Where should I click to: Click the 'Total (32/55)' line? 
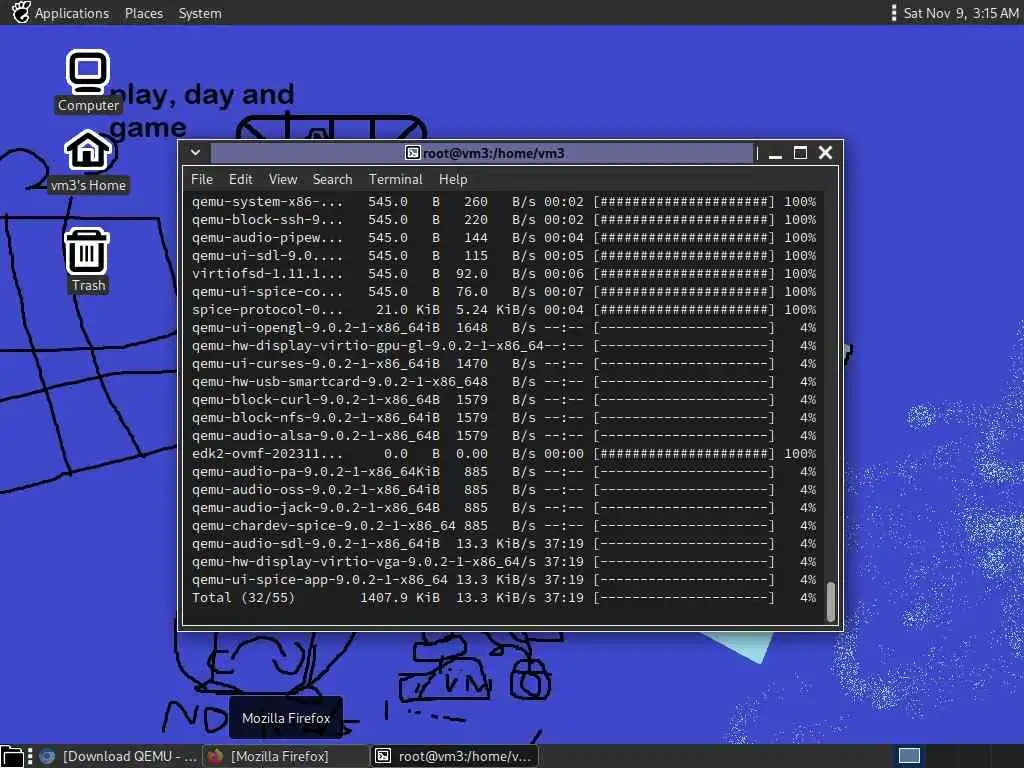point(504,598)
